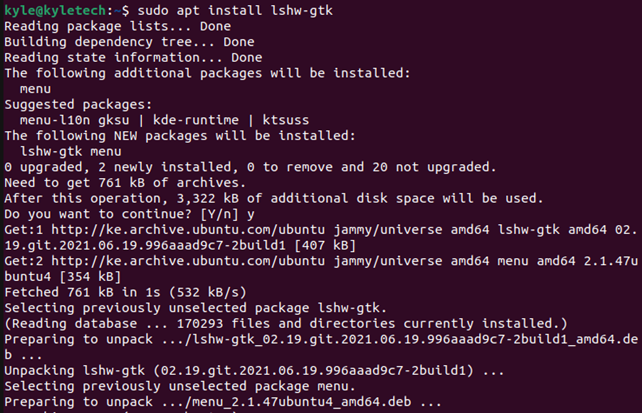Click the second ke.archive.ubuntu.com URL

point(188,261)
